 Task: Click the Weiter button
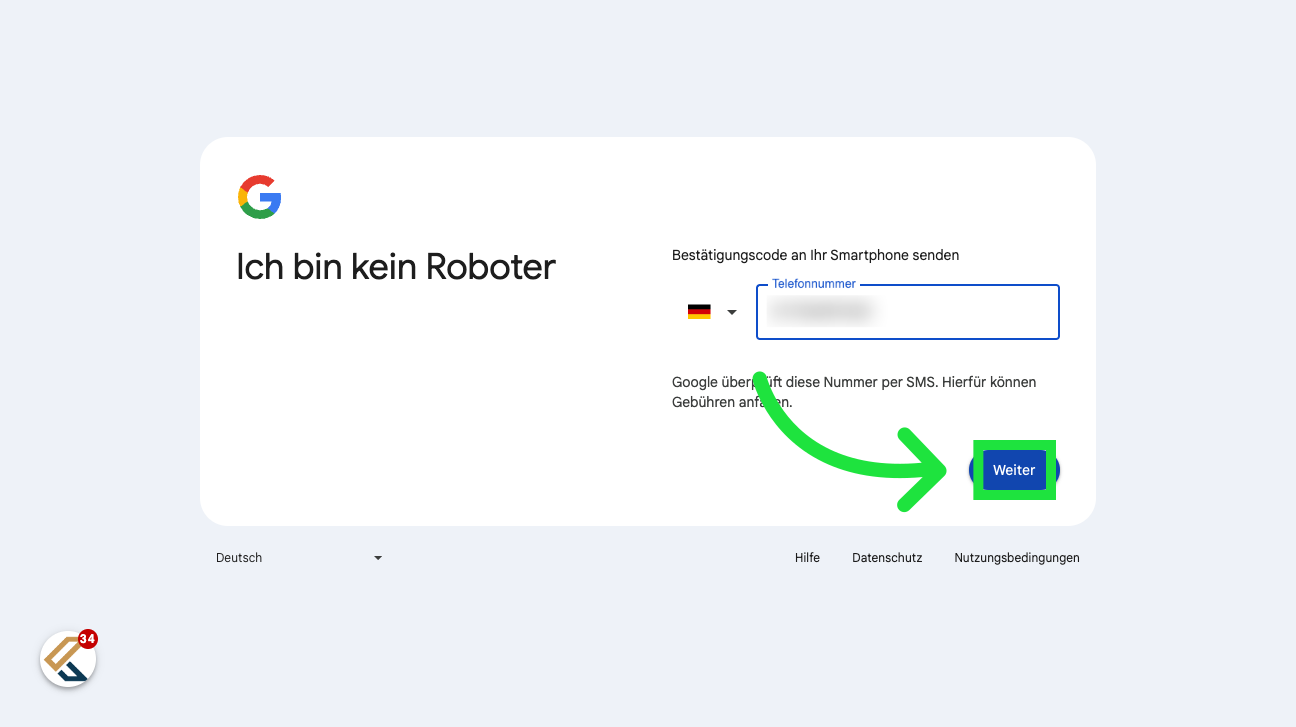(x=1014, y=470)
